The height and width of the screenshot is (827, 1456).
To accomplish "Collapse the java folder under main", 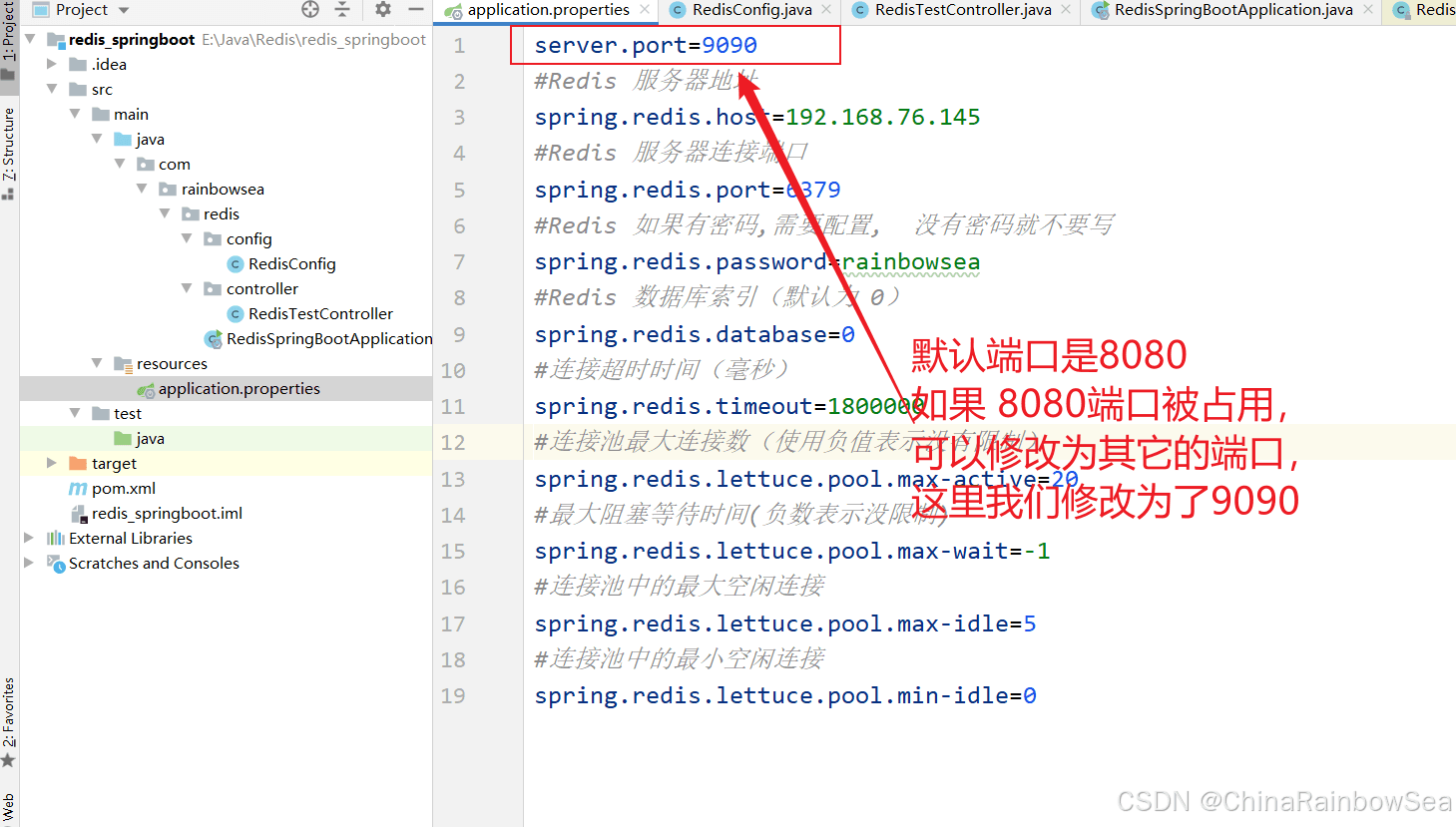I will pos(97,139).
